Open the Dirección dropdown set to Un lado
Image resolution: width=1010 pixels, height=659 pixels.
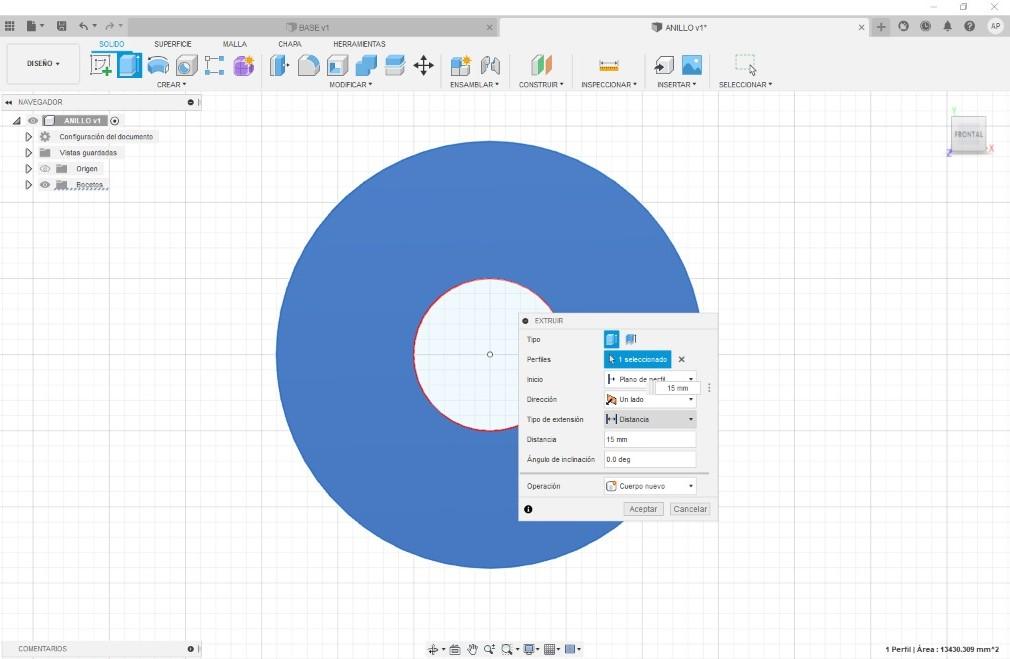point(650,399)
